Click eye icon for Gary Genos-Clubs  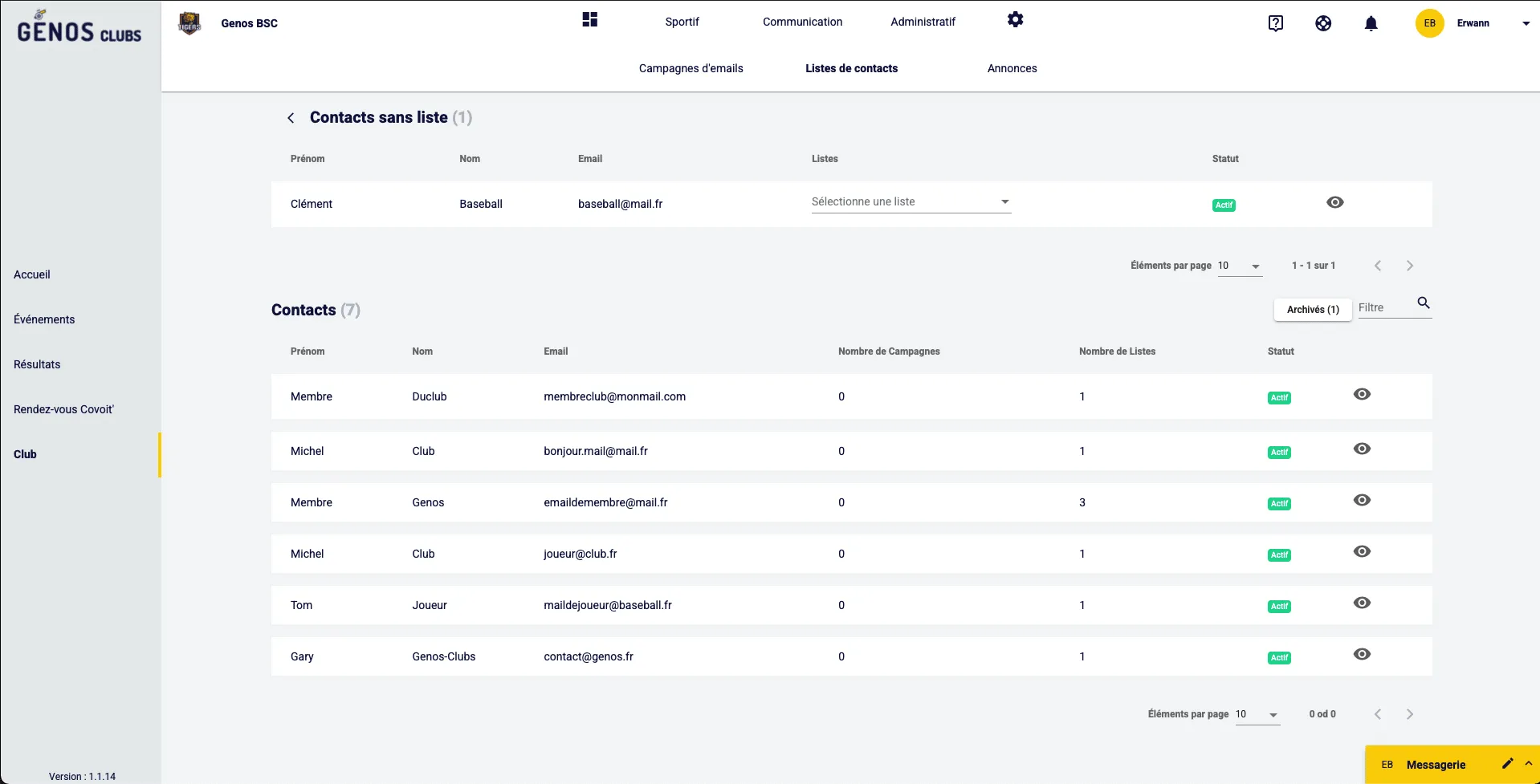click(x=1362, y=655)
